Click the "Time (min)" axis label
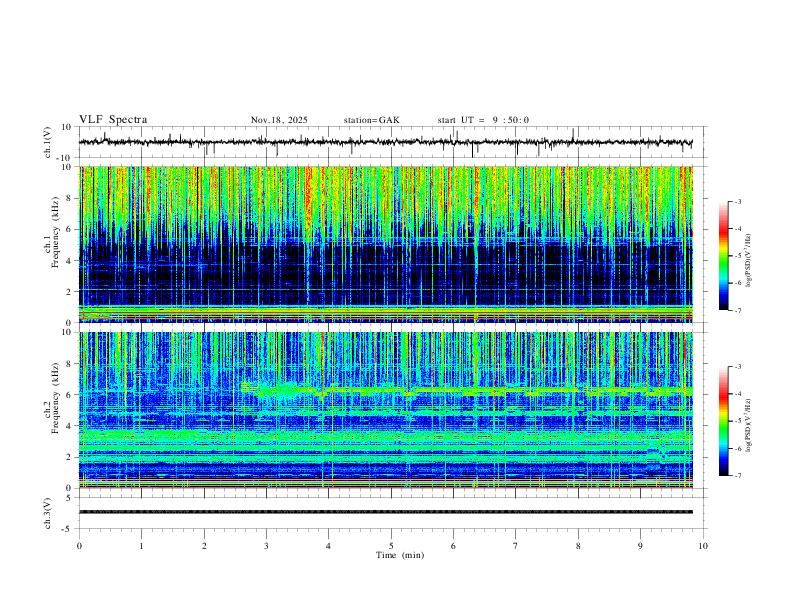The image size is (792, 612). (x=400, y=555)
